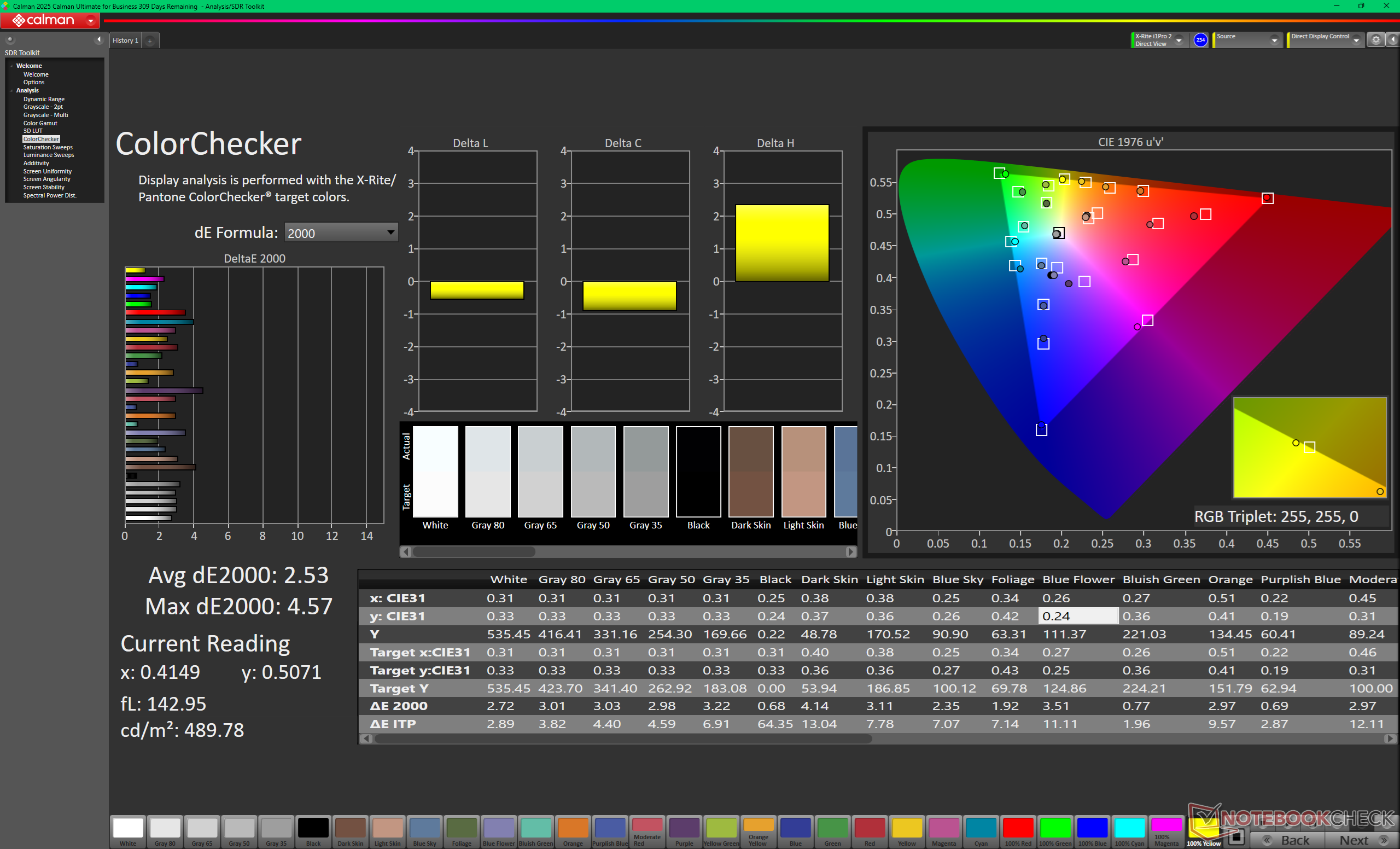The width and height of the screenshot is (1400, 849).
Task: Select the Gray 50 patch in the bottom strip
Action: click(x=239, y=832)
